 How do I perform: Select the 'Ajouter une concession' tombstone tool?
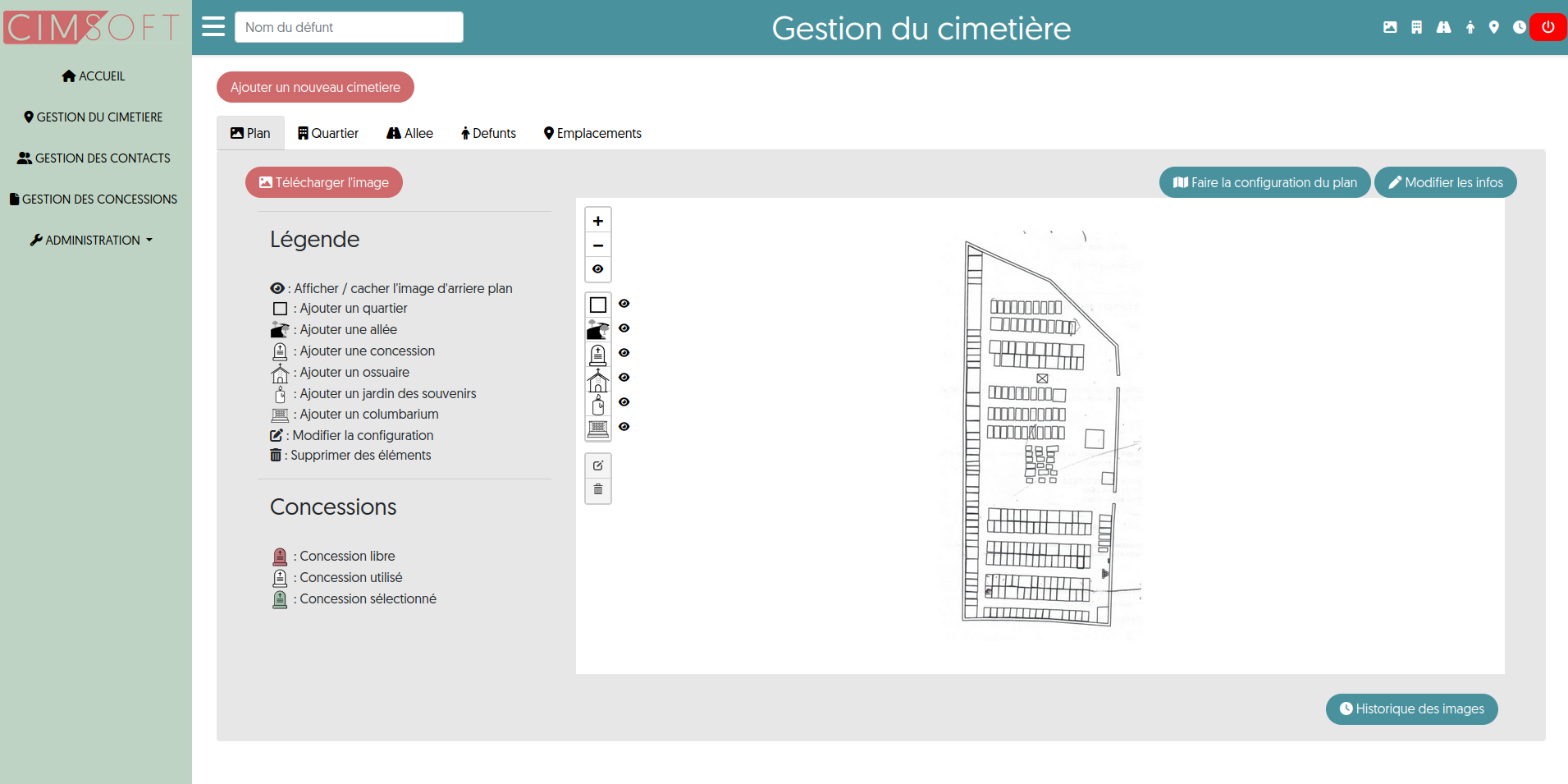pos(597,353)
